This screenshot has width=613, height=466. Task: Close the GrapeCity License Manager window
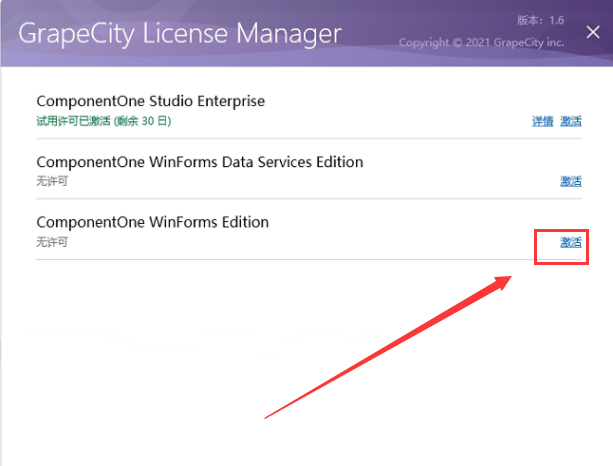pyautogui.click(x=593, y=32)
